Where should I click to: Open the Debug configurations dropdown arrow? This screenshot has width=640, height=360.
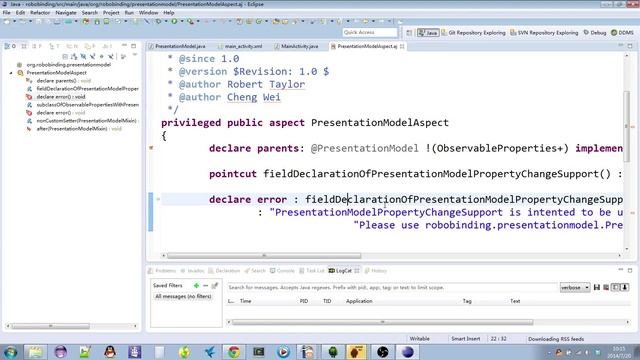tap(166, 21)
